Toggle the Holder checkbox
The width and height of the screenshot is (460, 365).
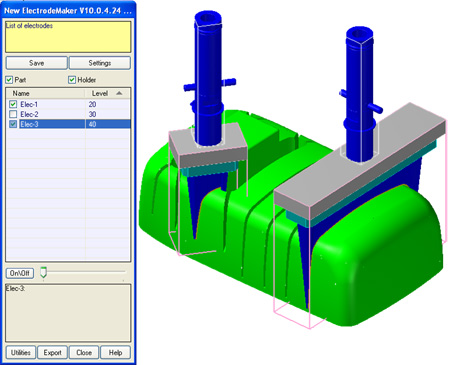pos(72,80)
